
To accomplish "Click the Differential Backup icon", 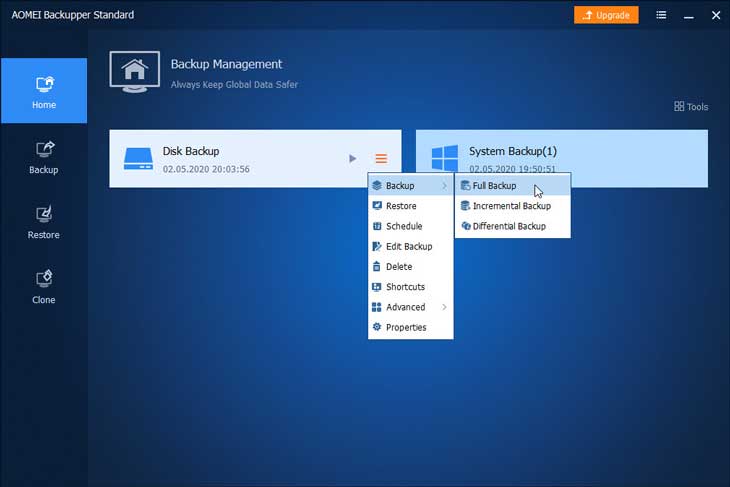I will pos(466,226).
